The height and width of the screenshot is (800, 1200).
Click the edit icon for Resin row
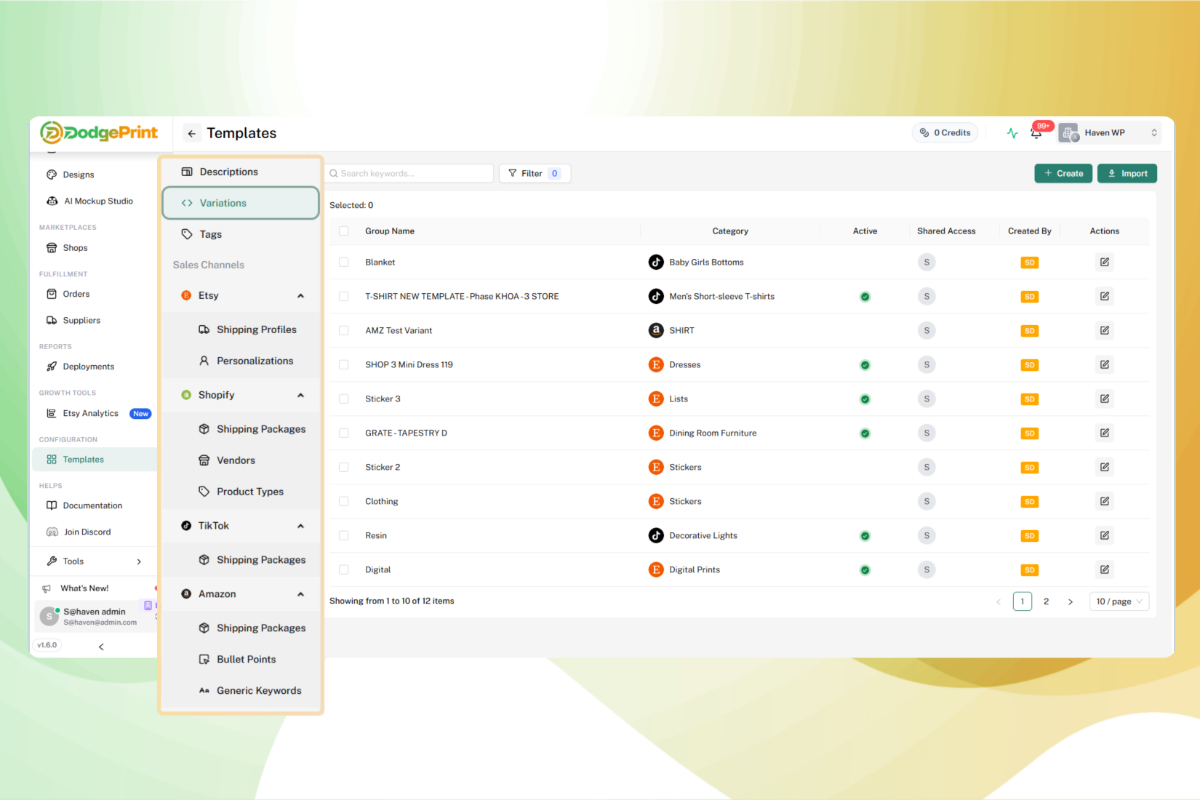pos(1104,535)
